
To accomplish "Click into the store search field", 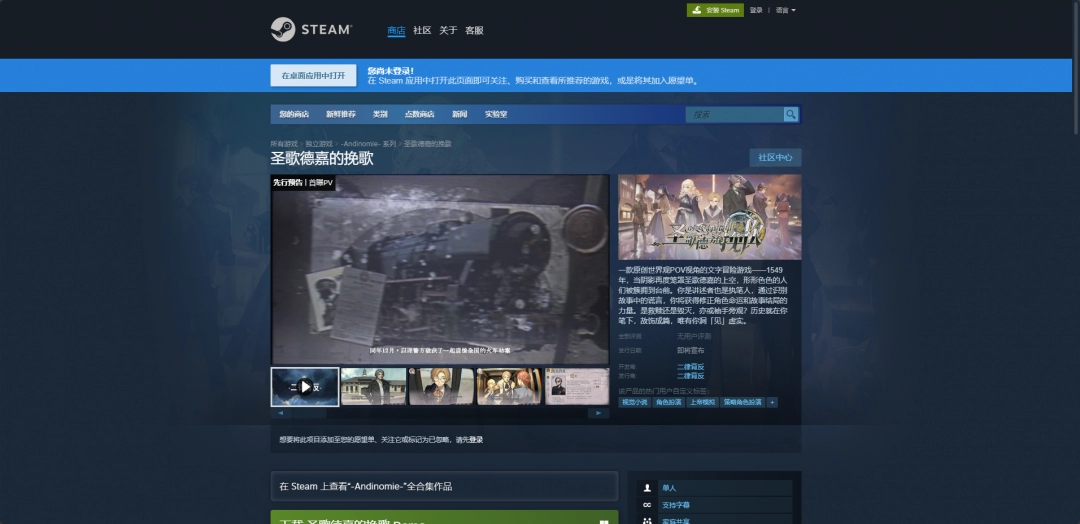I will pos(734,114).
